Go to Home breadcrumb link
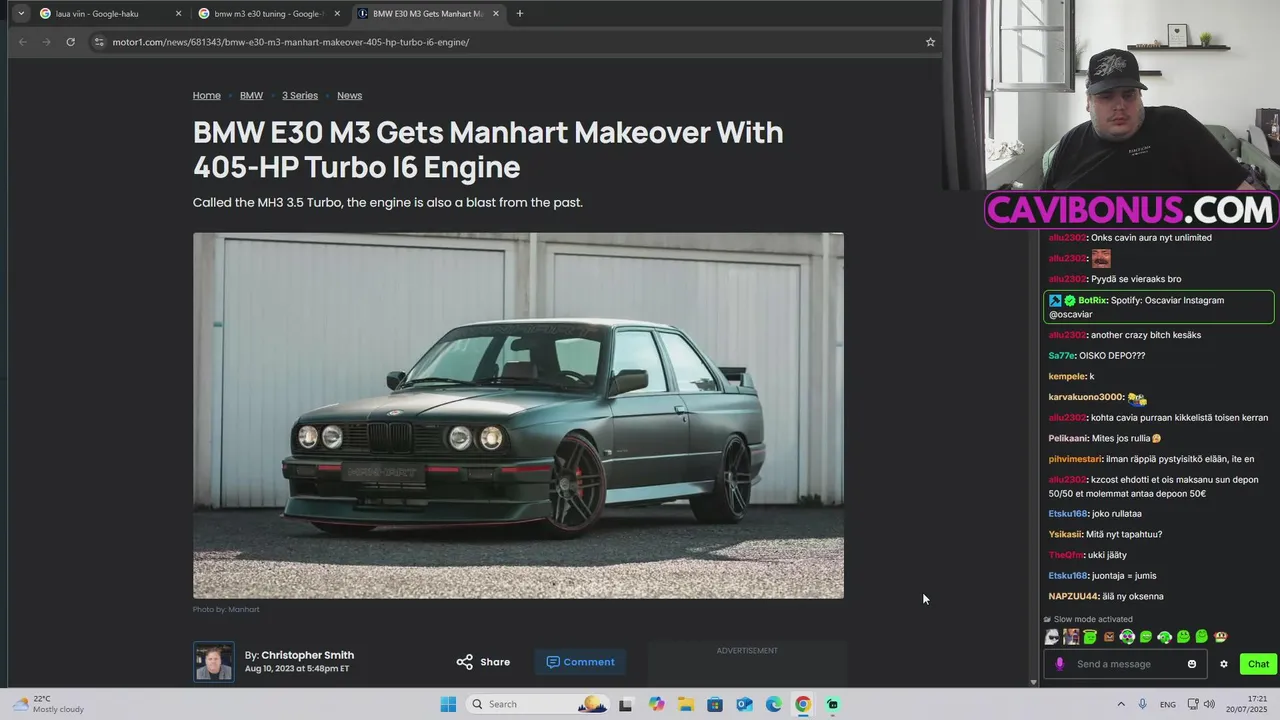1280x720 pixels. pos(207,95)
